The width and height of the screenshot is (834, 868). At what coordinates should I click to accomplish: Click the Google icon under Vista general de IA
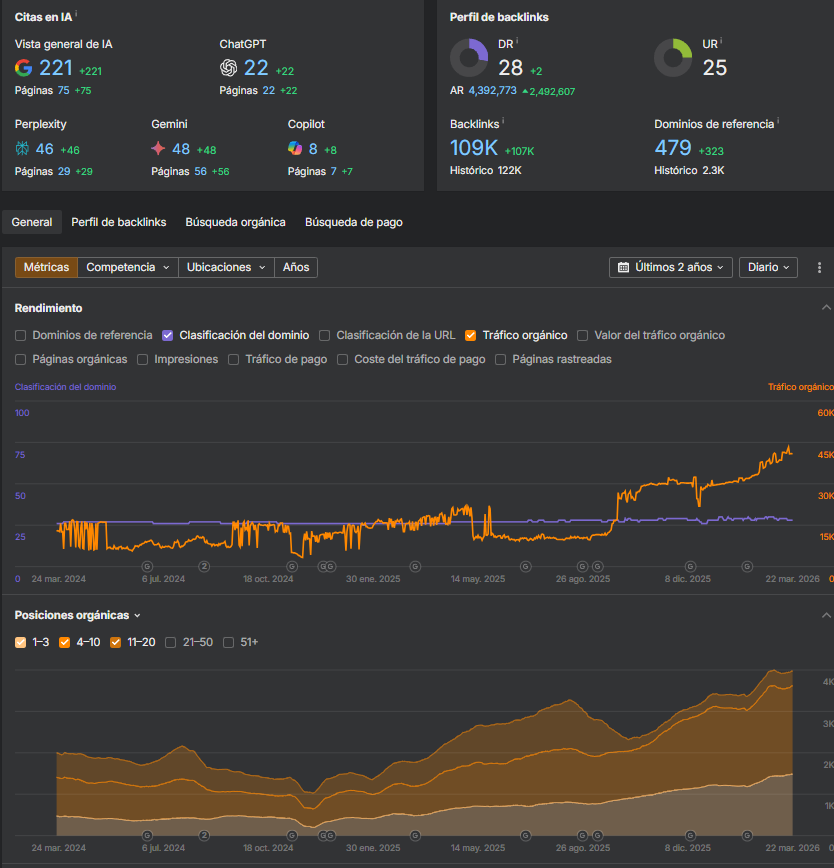pyautogui.click(x=24, y=68)
